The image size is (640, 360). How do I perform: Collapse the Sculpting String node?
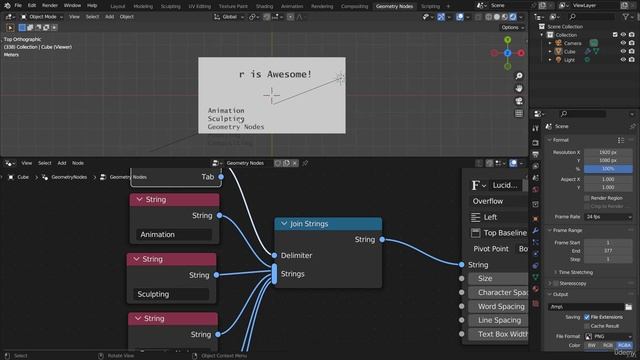click(x=136, y=259)
